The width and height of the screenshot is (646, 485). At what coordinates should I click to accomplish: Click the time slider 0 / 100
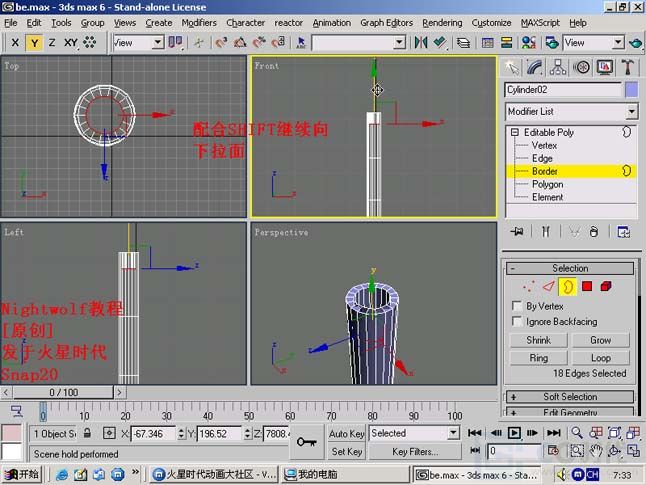63,392
